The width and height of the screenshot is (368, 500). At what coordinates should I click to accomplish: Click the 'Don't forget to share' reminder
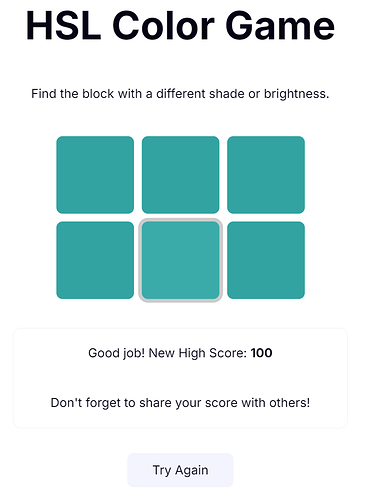180,403
